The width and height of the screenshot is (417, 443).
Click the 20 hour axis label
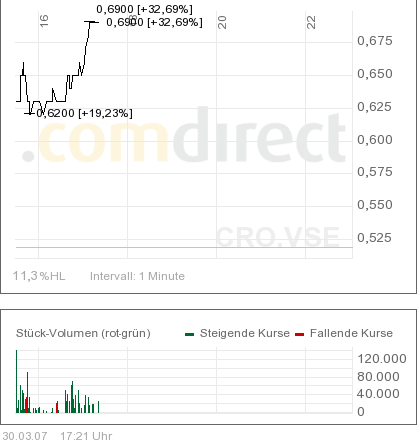click(x=222, y=22)
